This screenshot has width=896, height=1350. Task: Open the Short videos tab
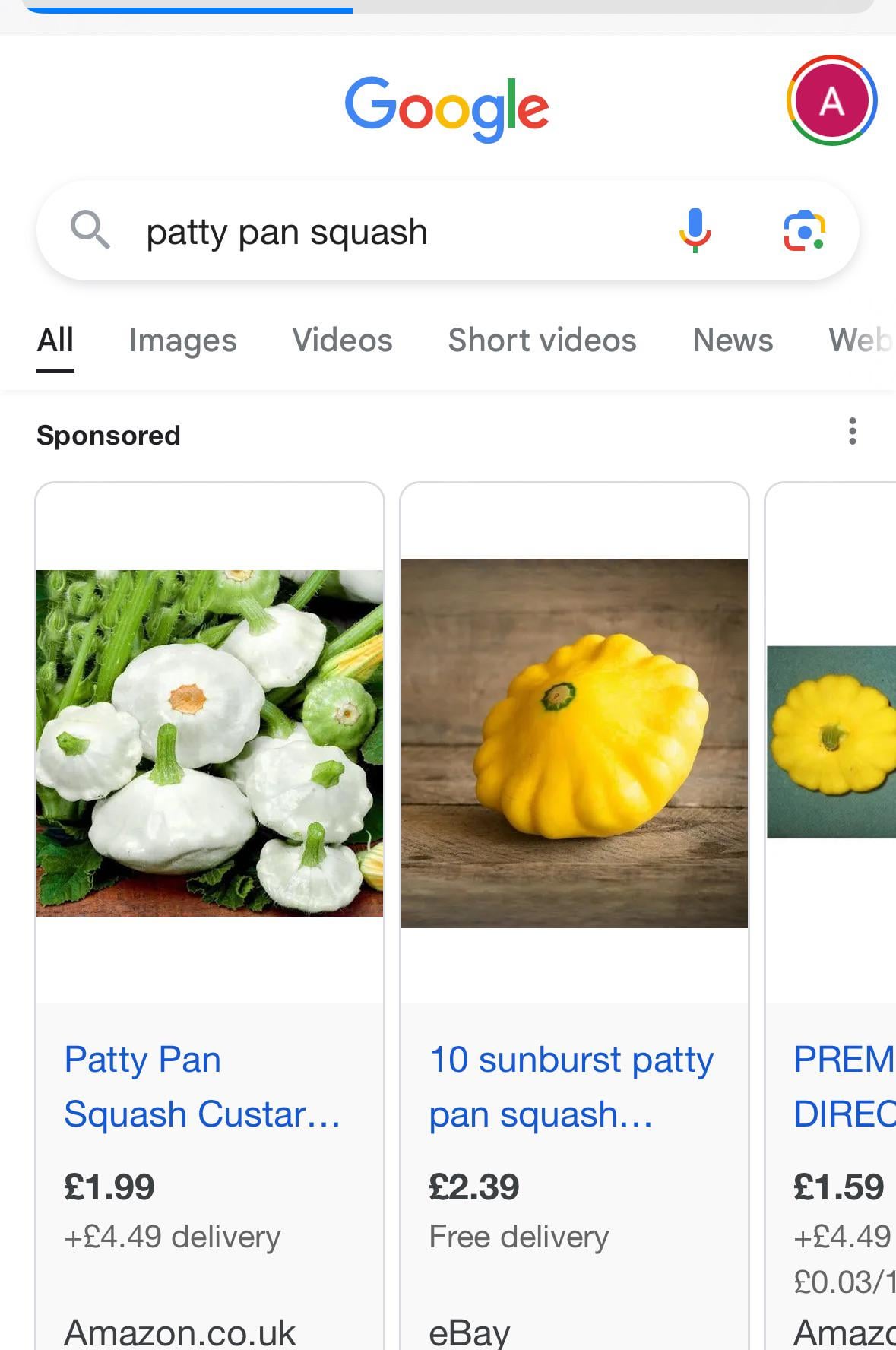click(542, 341)
